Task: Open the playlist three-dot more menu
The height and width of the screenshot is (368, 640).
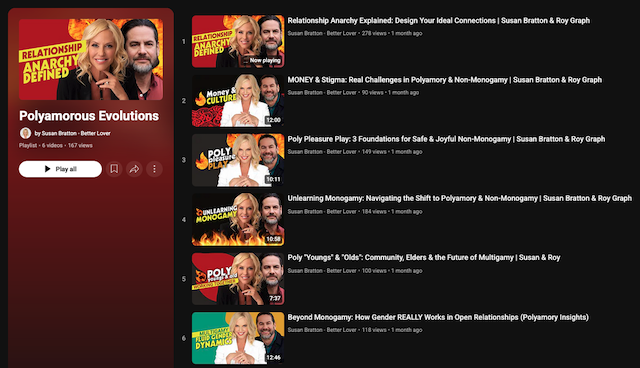Action: pyautogui.click(x=154, y=169)
